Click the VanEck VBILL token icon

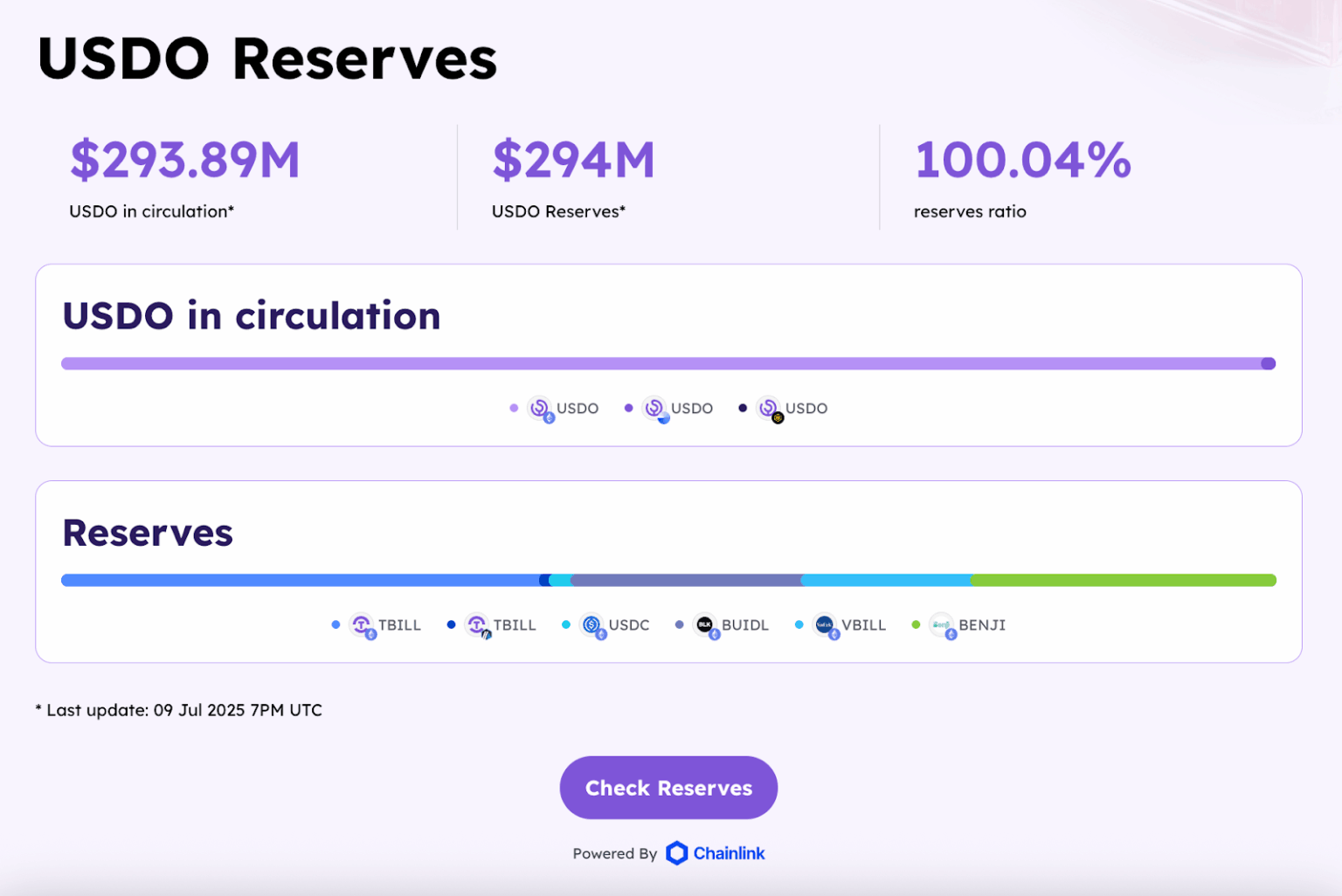click(825, 625)
